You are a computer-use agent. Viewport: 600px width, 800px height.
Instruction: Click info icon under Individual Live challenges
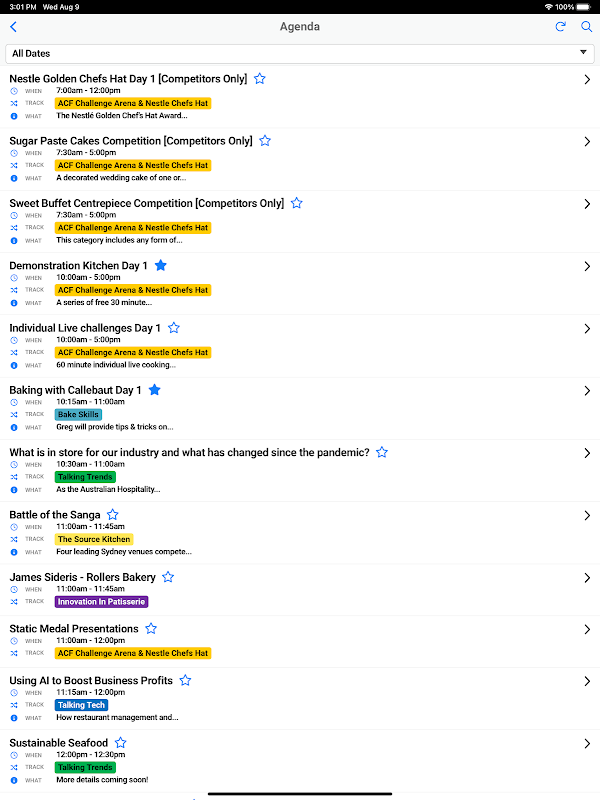click(14, 365)
